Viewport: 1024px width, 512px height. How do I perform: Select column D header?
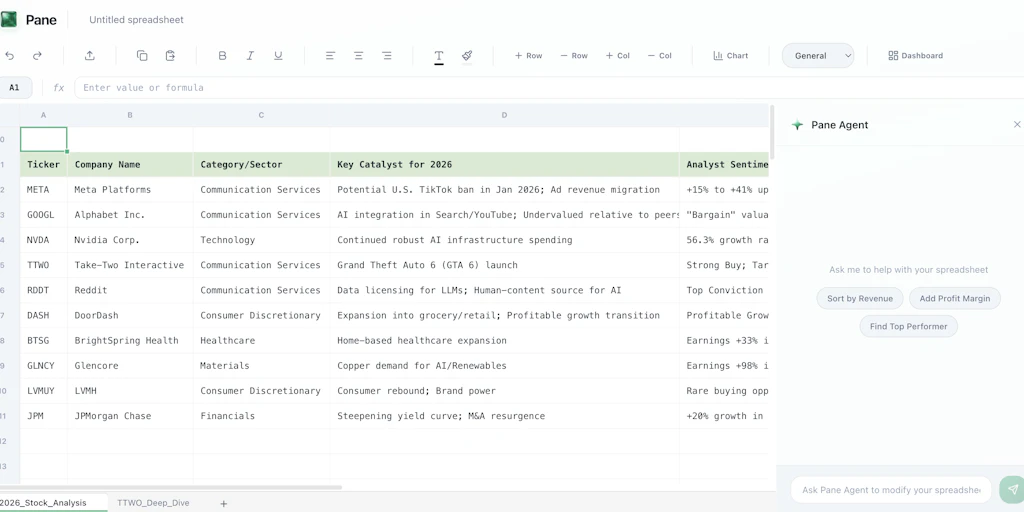tap(504, 115)
